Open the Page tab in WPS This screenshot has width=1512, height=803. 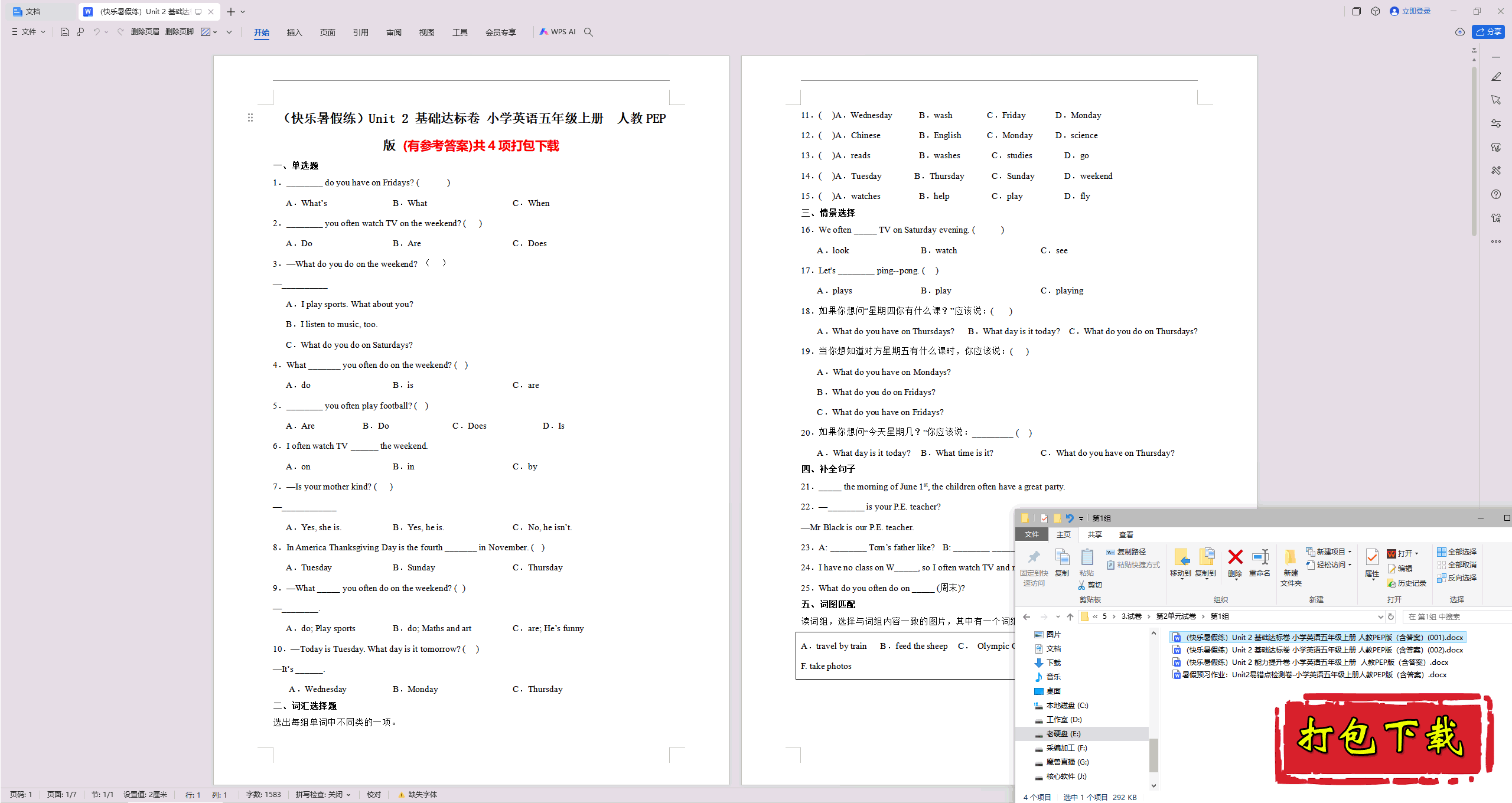[x=327, y=32]
